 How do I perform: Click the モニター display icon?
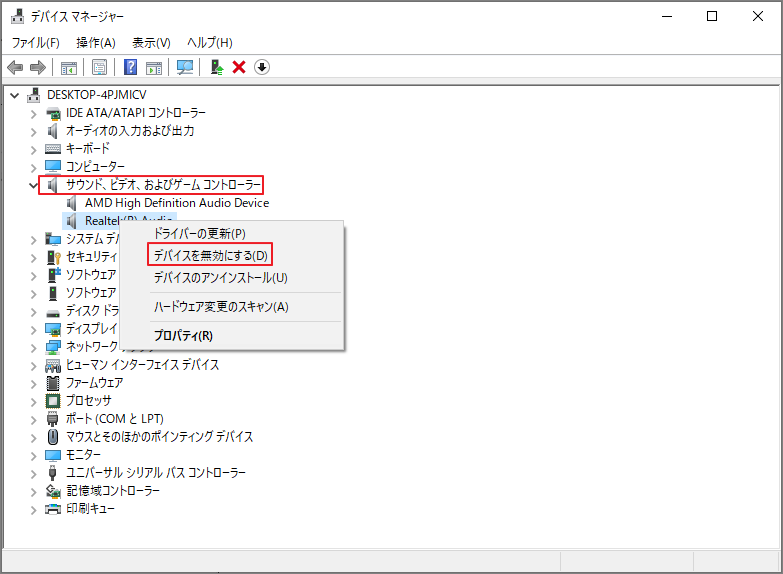(53, 455)
